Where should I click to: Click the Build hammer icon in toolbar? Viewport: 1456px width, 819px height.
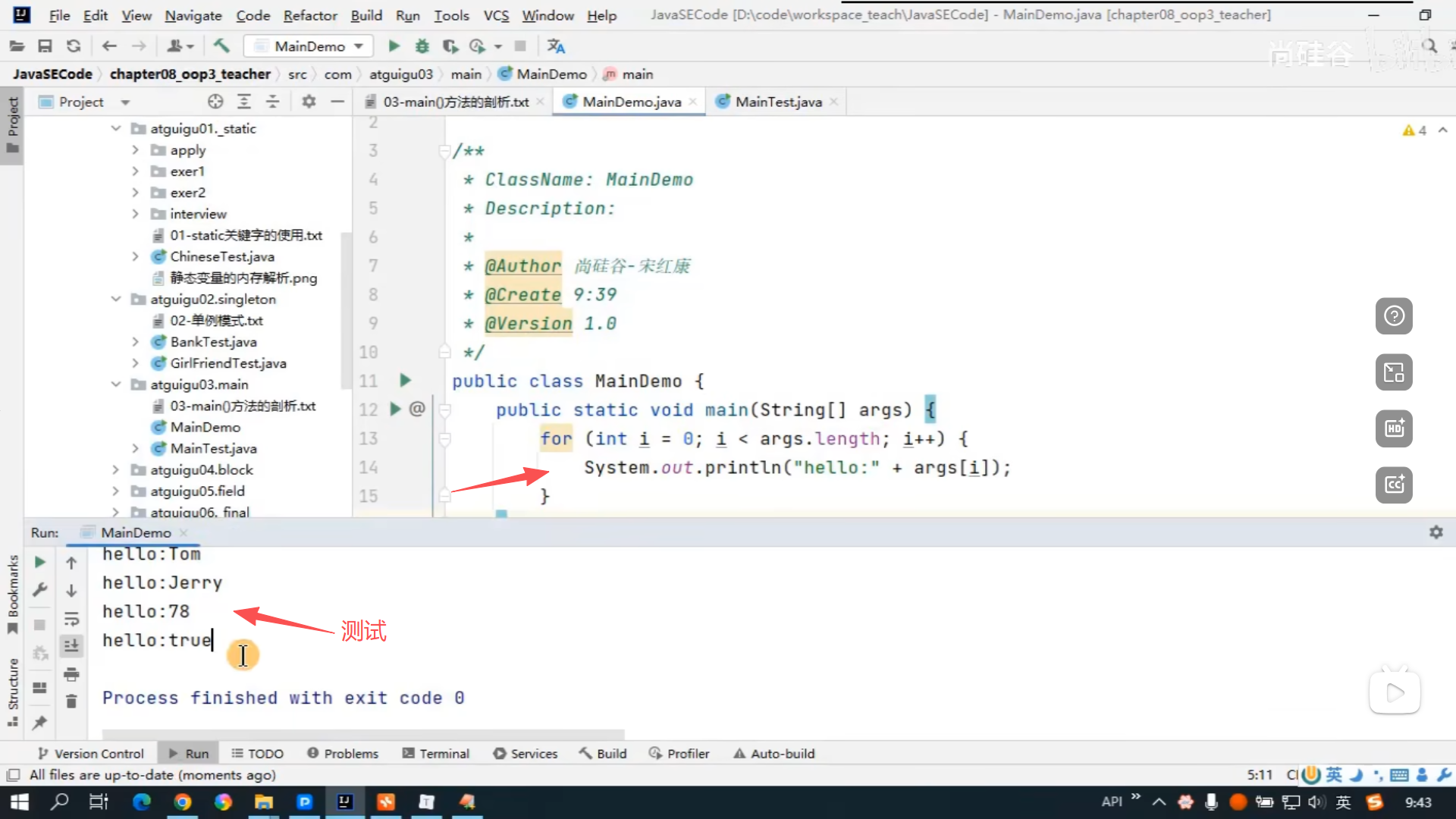[221, 46]
